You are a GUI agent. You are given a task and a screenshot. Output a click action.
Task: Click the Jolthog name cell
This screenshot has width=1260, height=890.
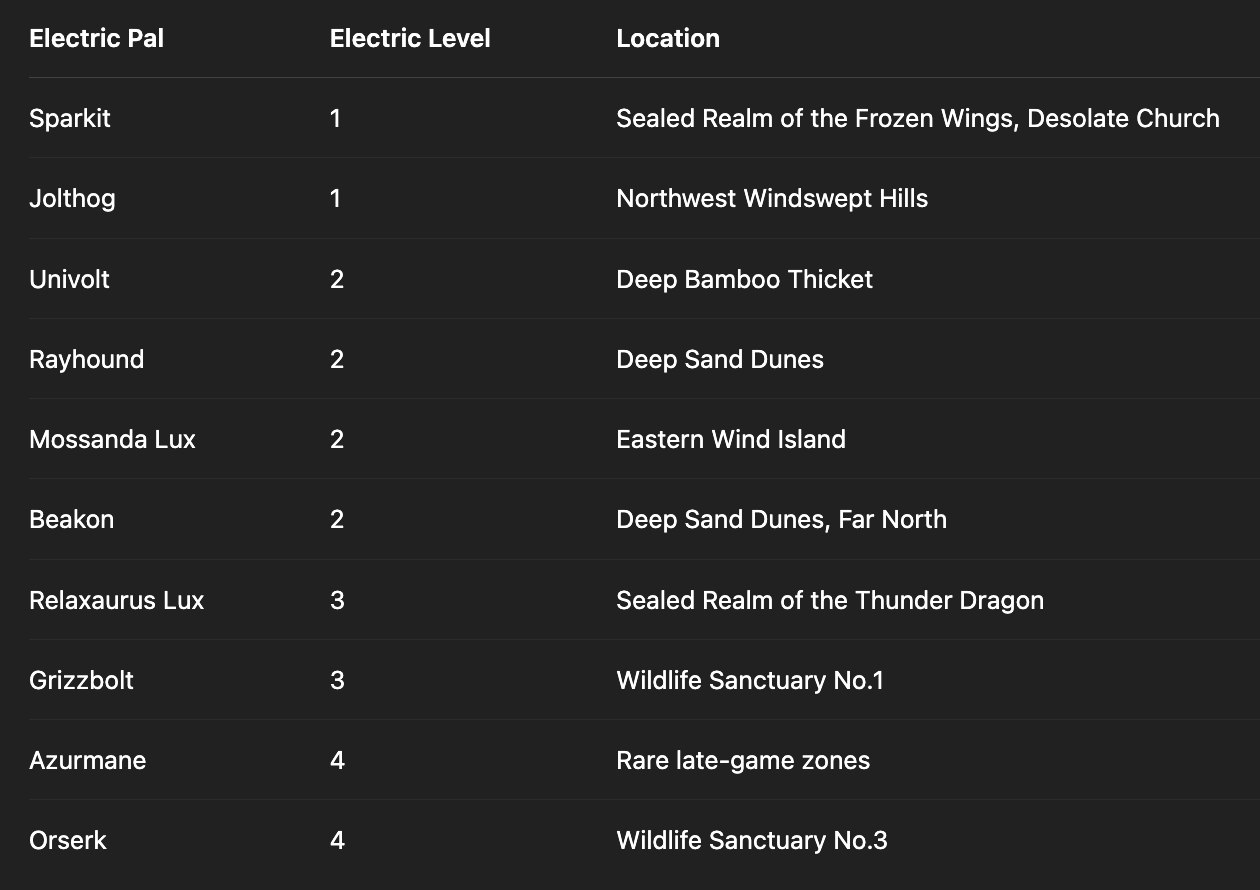tap(72, 198)
